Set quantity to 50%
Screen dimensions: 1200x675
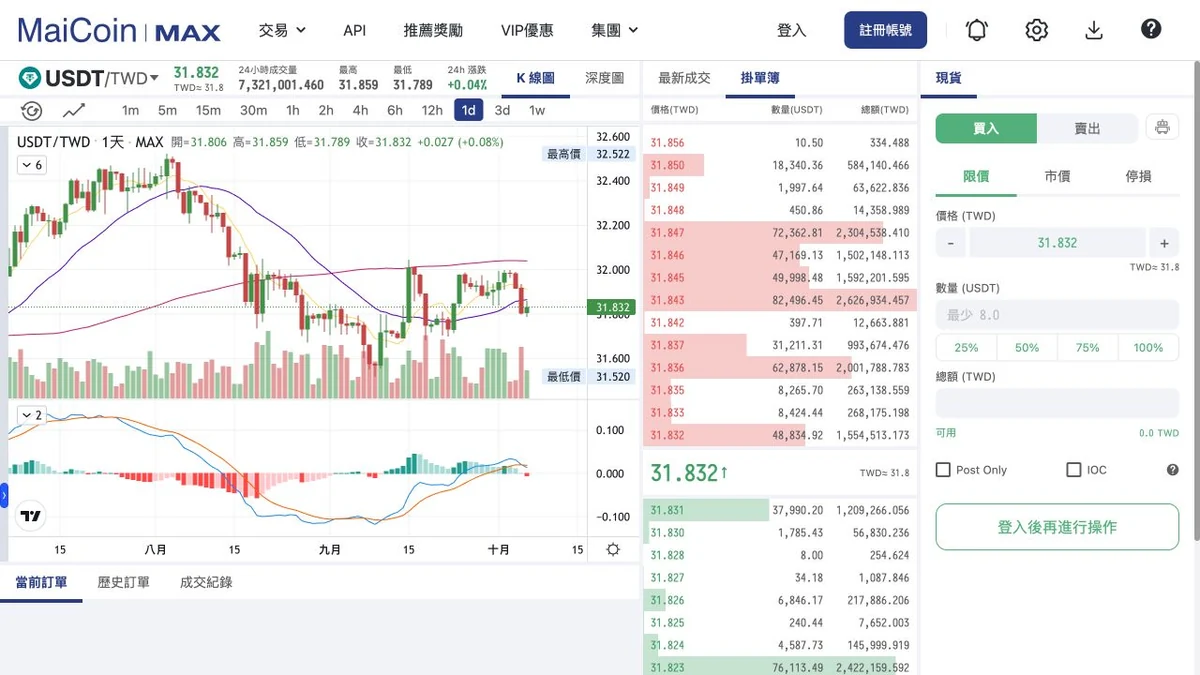click(1027, 348)
